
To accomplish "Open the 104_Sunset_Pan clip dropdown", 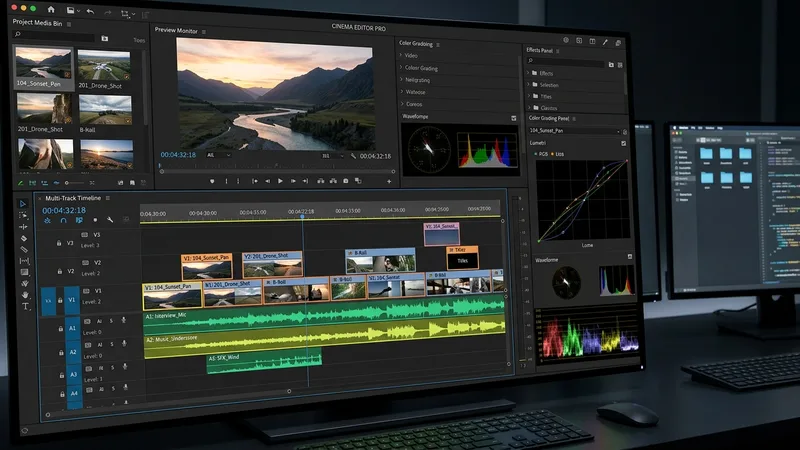I will click(574, 131).
